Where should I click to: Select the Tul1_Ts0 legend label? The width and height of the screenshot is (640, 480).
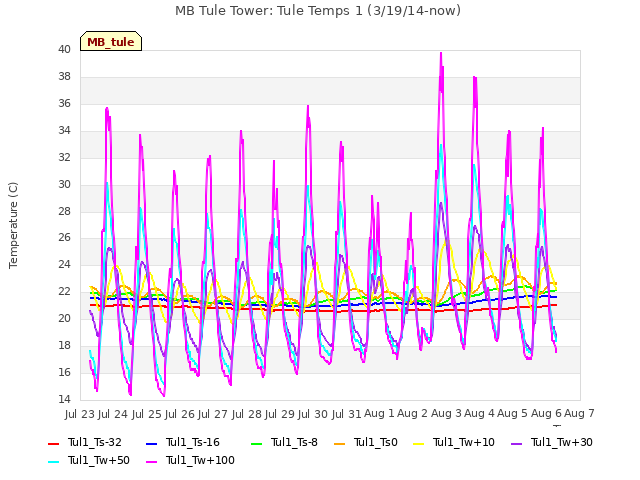376,442
